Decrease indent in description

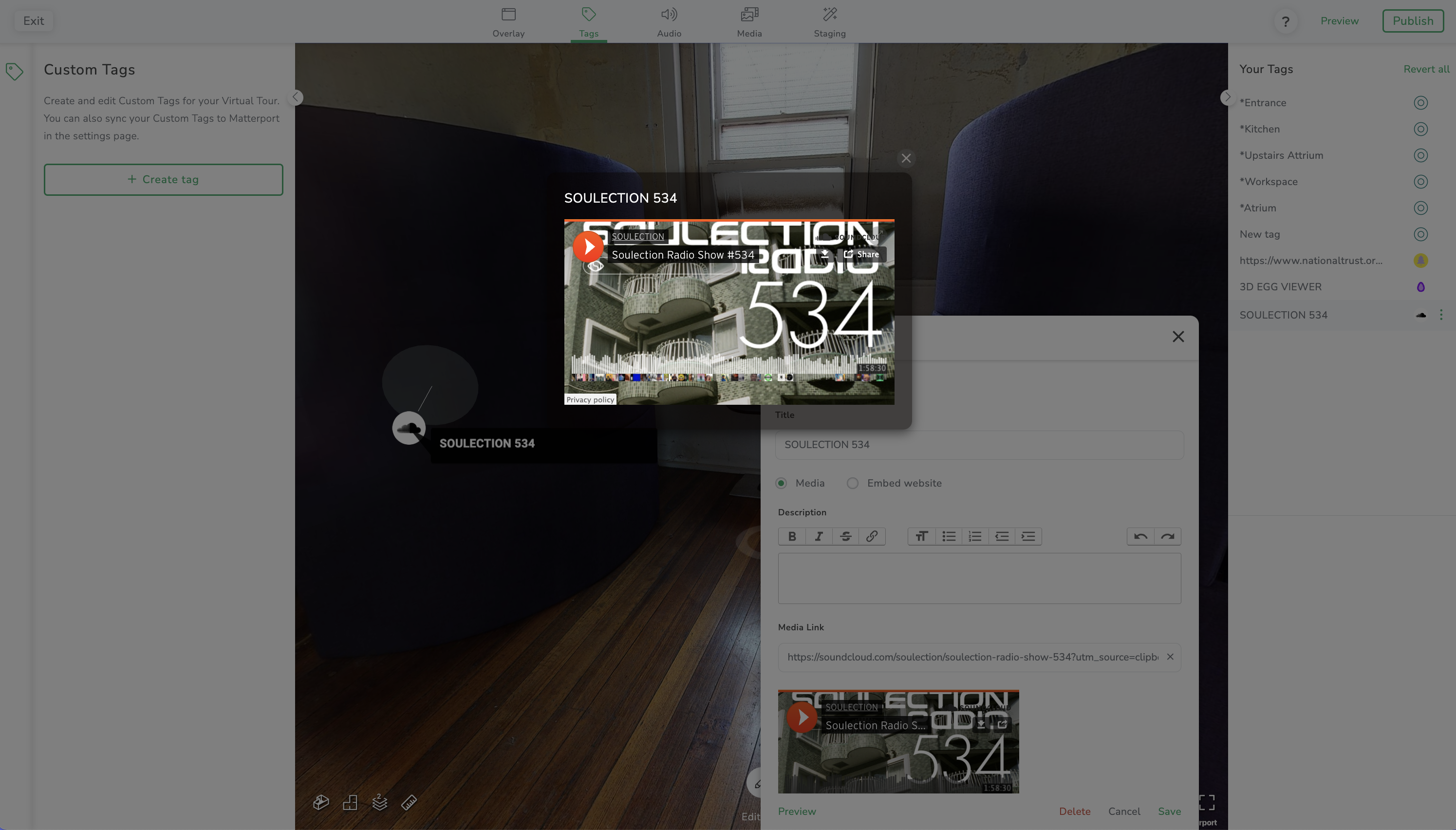click(1001, 536)
